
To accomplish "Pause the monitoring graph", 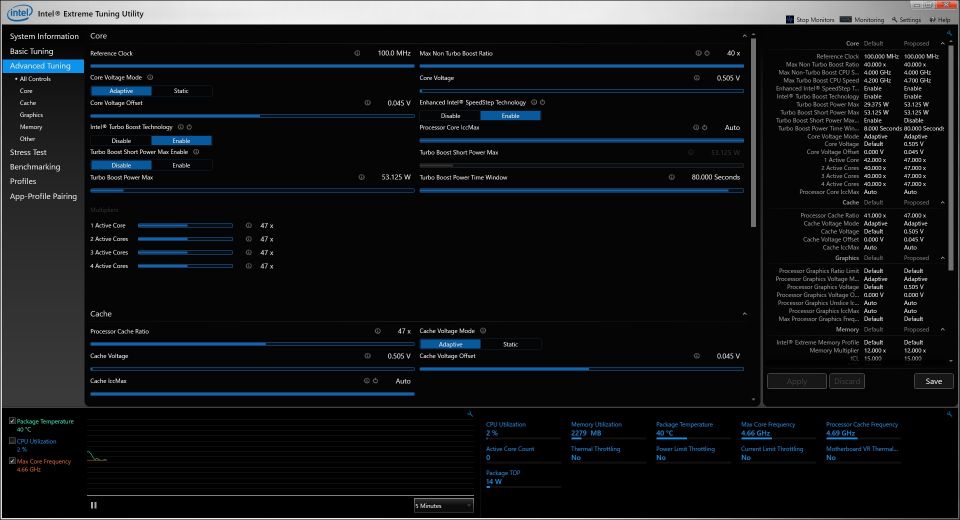I will (x=94, y=505).
